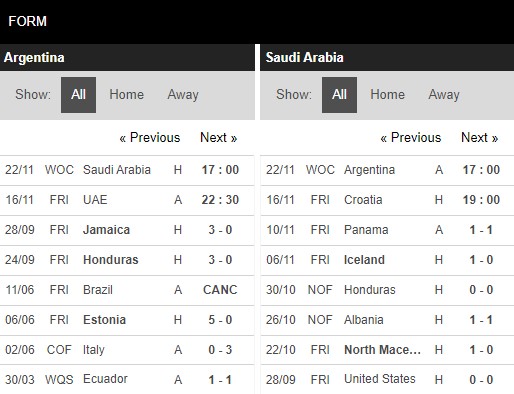Image resolution: width=514 pixels, height=394 pixels.
Task: Open North Macedonia 1-0 match row
Action: pyautogui.click(x=387, y=350)
